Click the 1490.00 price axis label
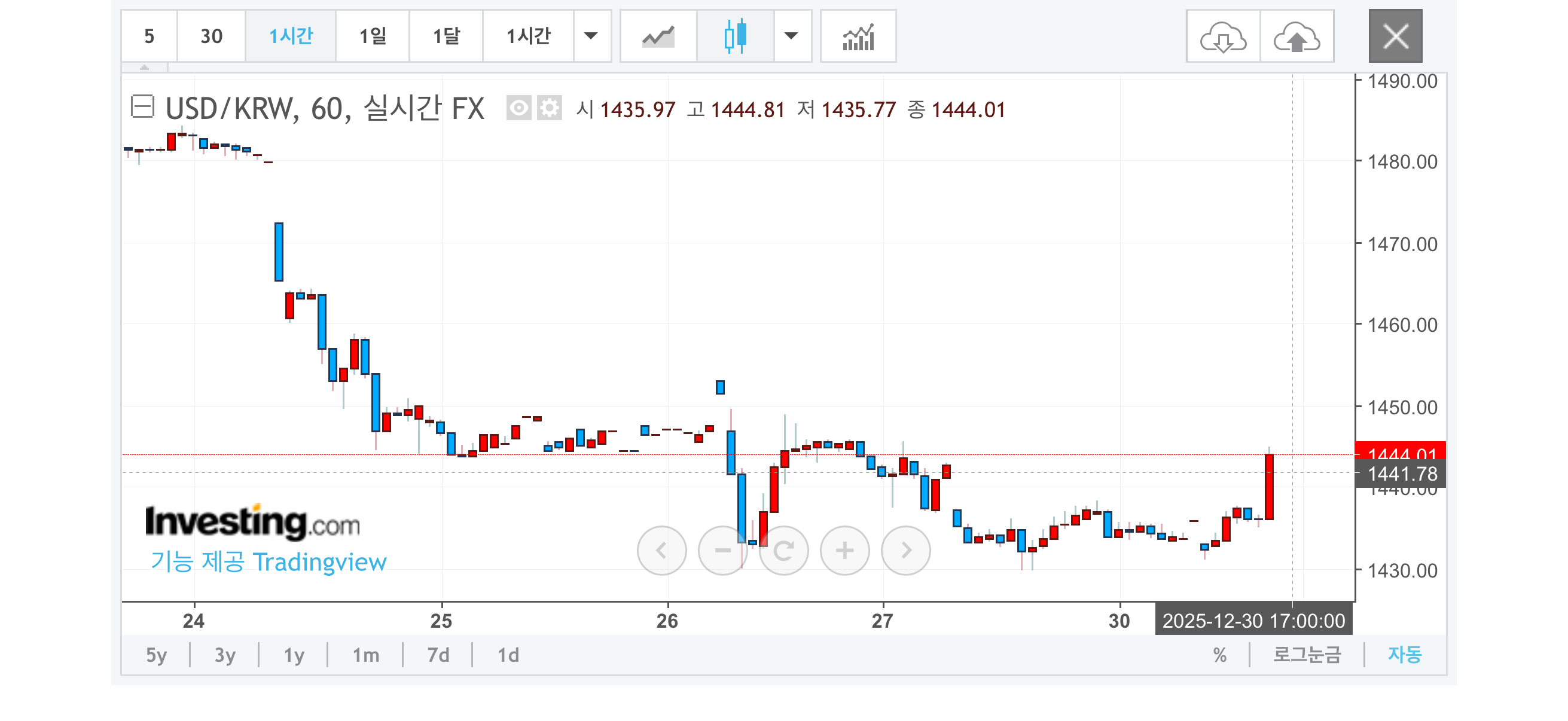The width and height of the screenshot is (1568, 721). [1402, 81]
